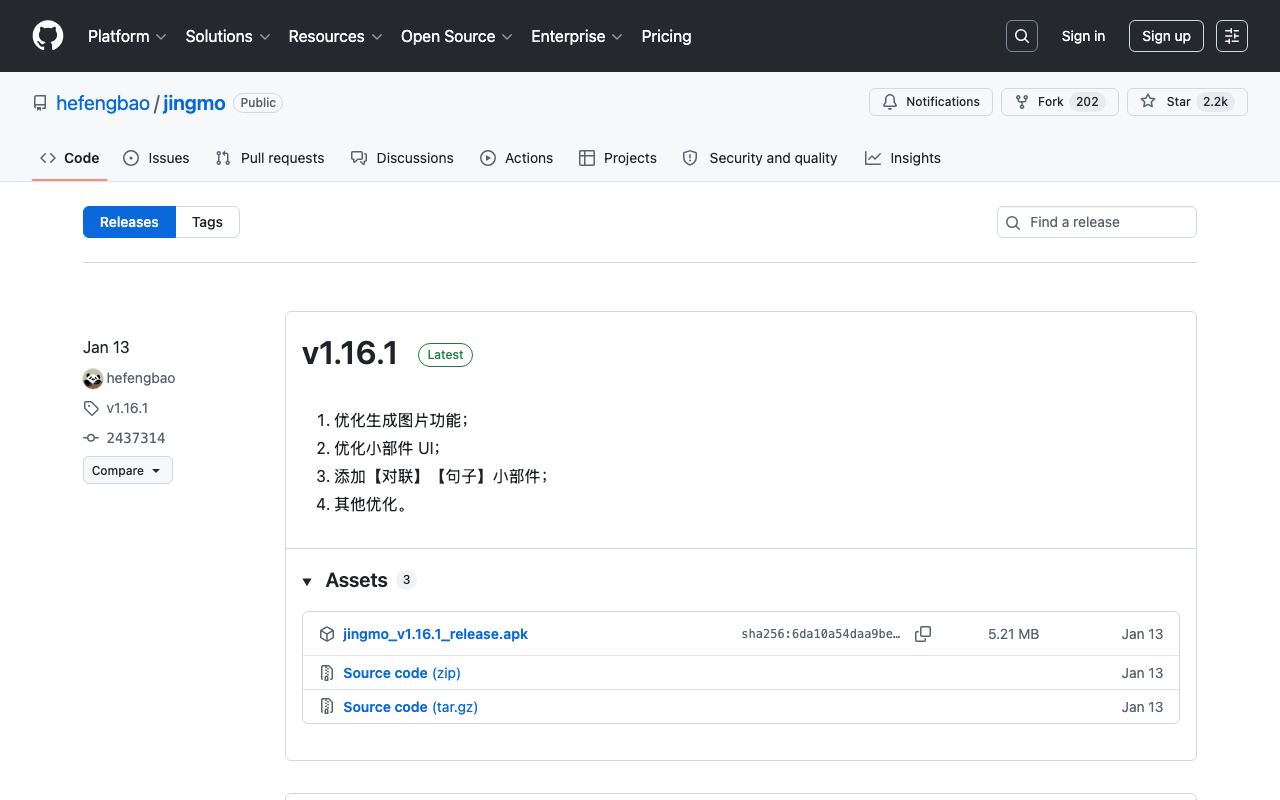The width and height of the screenshot is (1280, 800).
Task: Open the appearance settings icon in header
Action: [x=1232, y=36]
